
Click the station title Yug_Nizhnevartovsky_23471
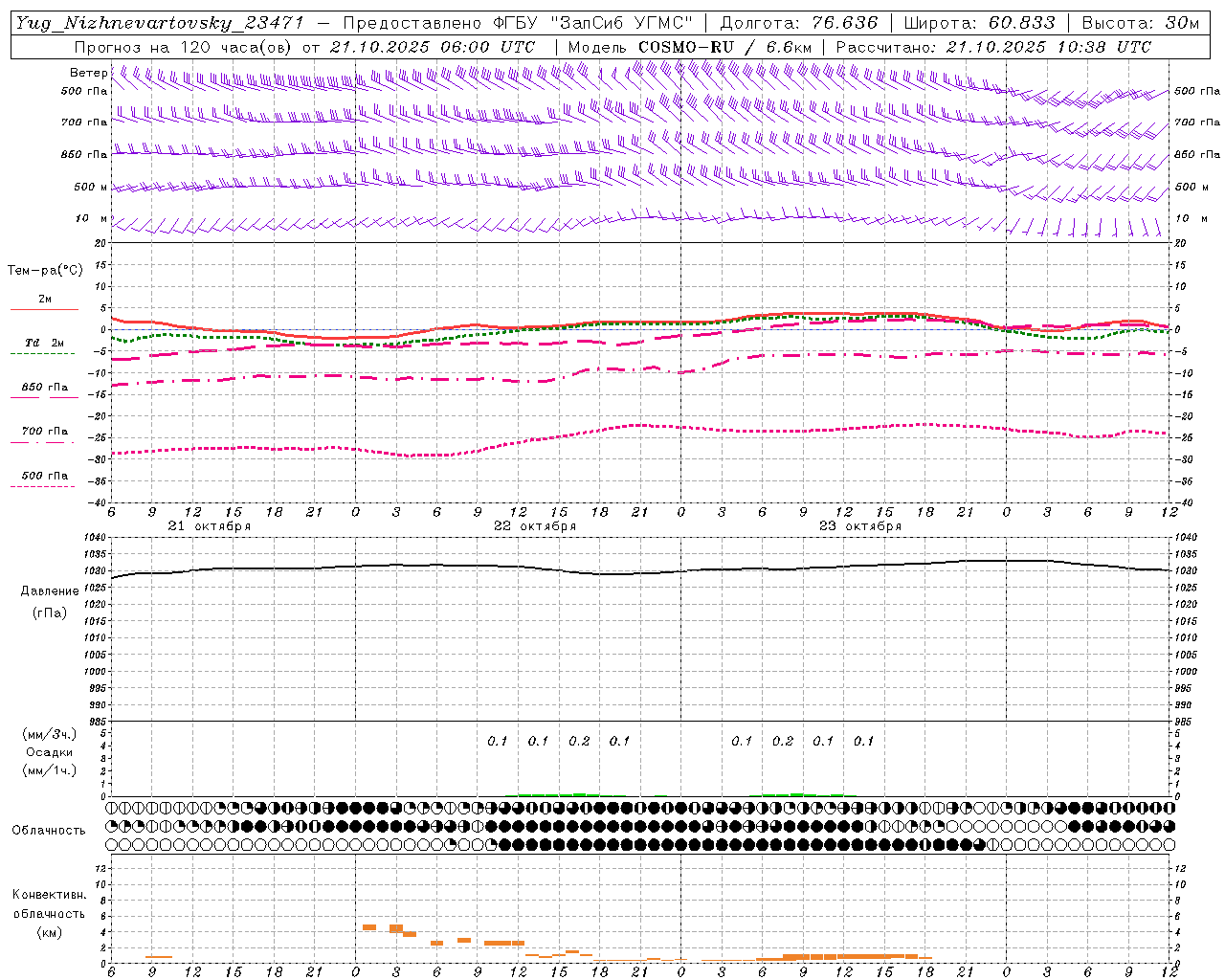tap(160, 23)
